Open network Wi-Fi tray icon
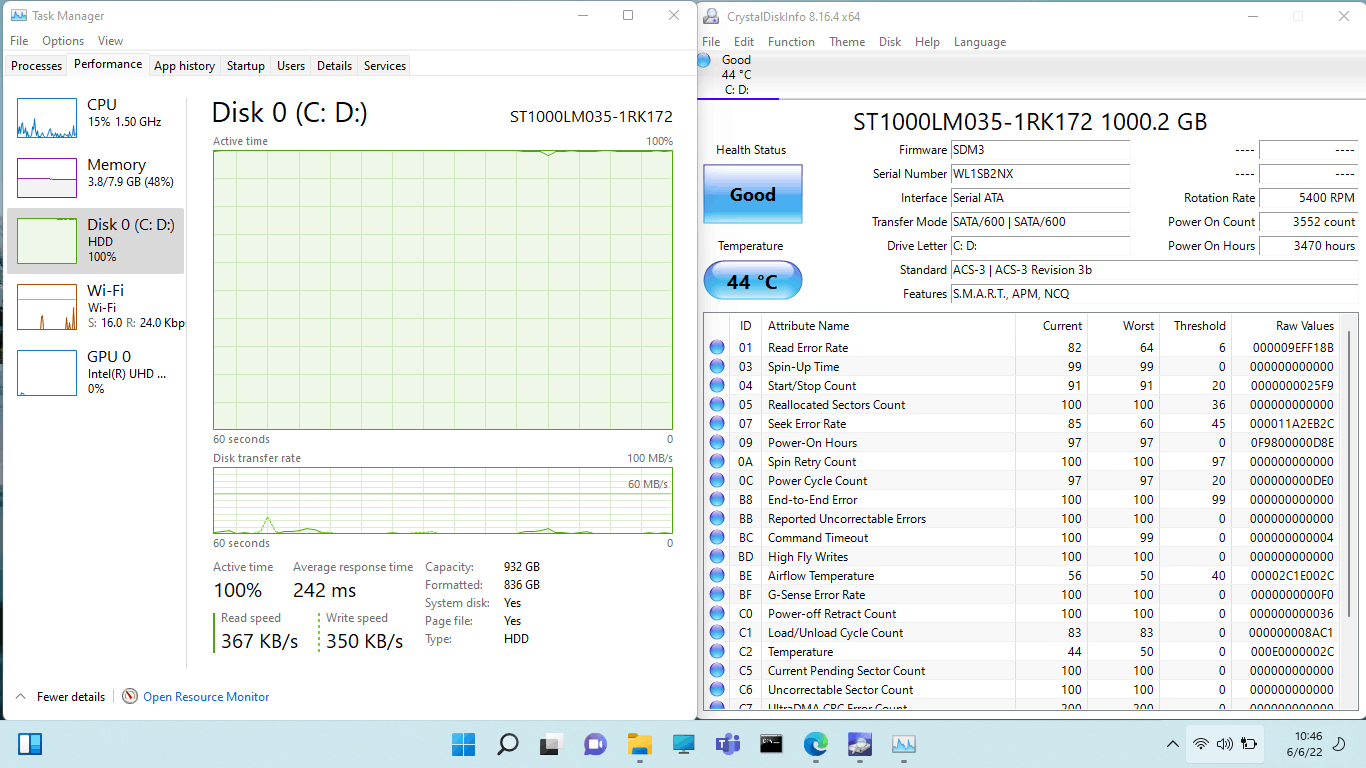 1201,744
